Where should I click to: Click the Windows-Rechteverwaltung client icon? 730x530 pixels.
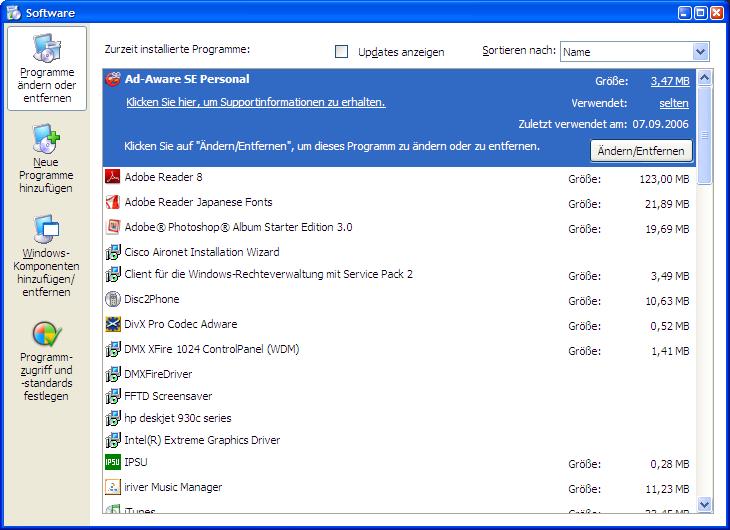pyautogui.click(x=113, y=274)
